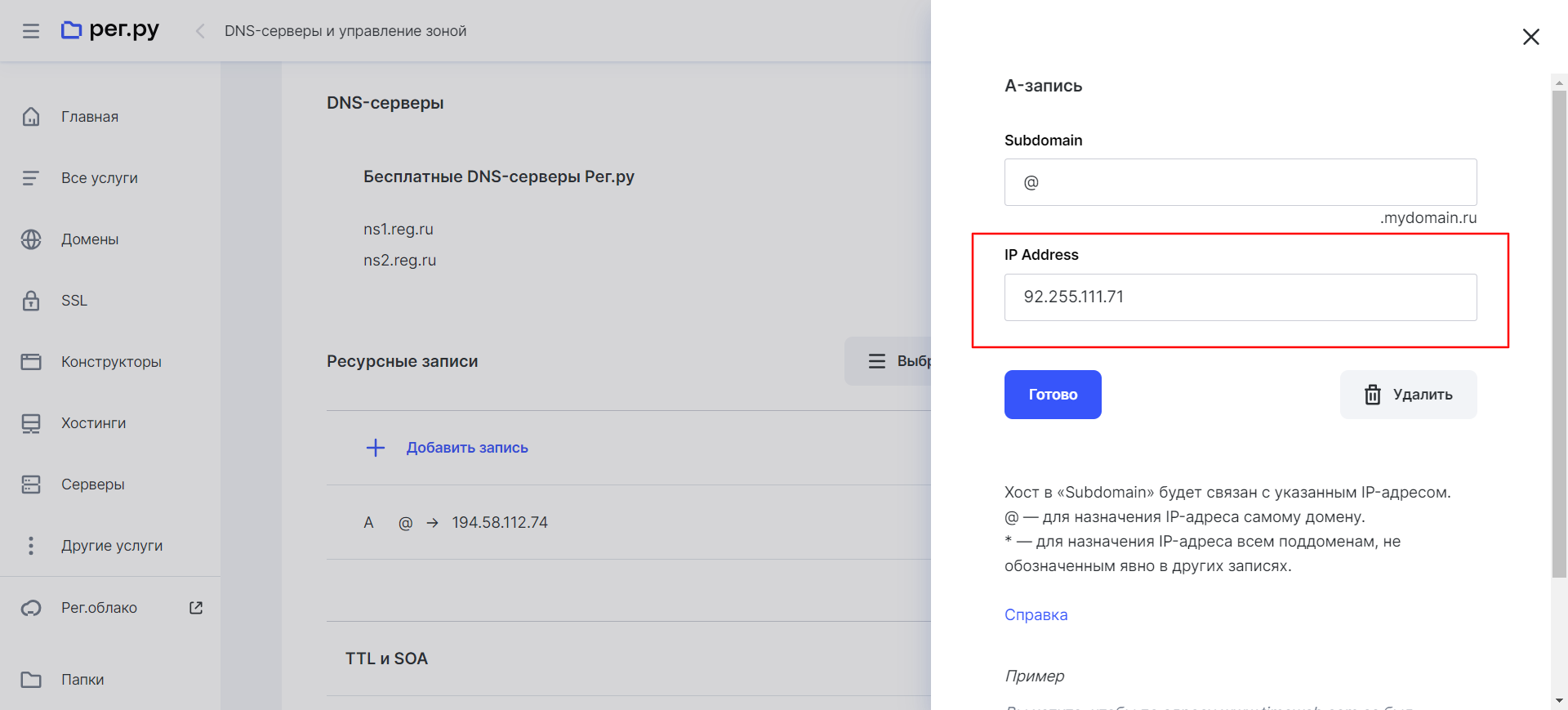The image size is (1568, 710).
Task: Click the SSL lock icon
Action: (31, 301)
